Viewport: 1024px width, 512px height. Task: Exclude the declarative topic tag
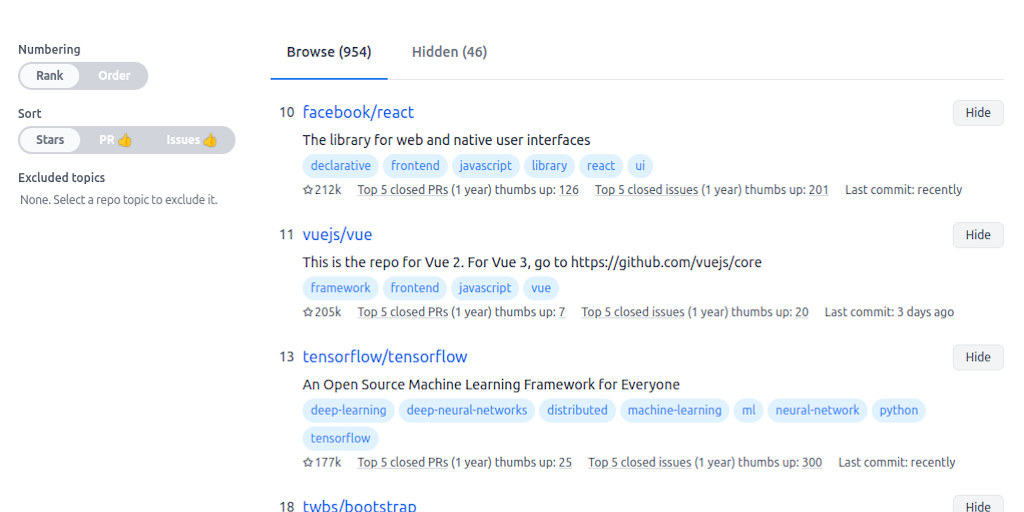tap(340, 166)
